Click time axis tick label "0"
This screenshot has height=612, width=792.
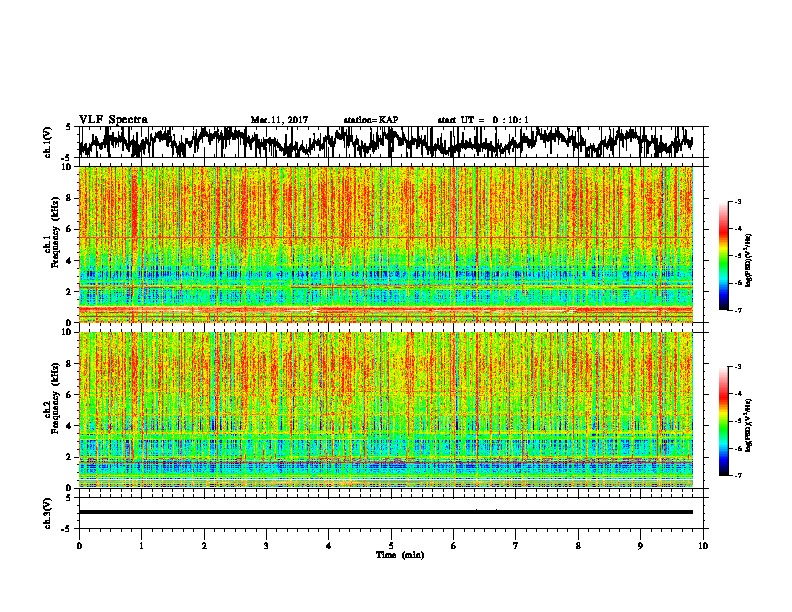point(79,546)
